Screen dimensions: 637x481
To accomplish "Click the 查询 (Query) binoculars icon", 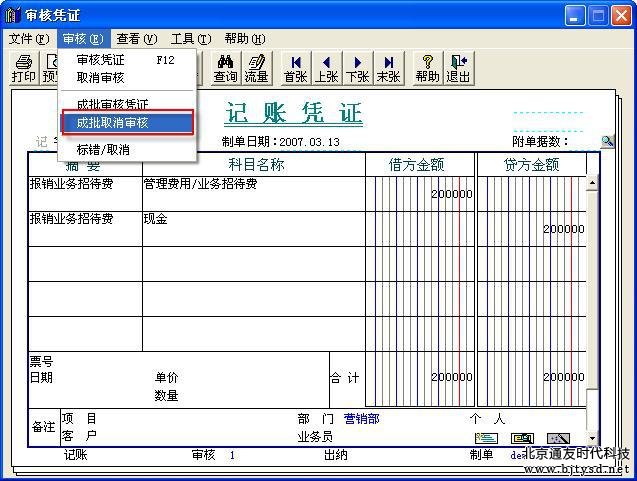I will 225,68.
